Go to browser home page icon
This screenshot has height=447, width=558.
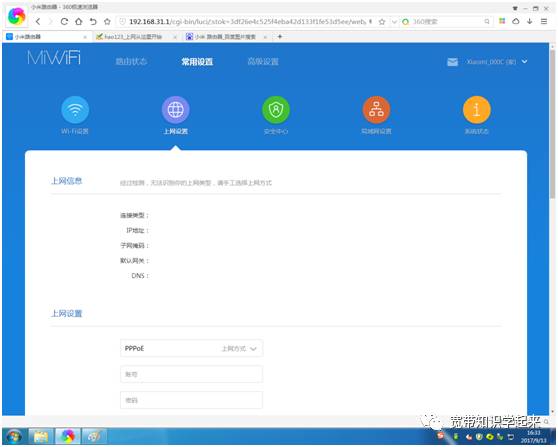pos(79,22)
